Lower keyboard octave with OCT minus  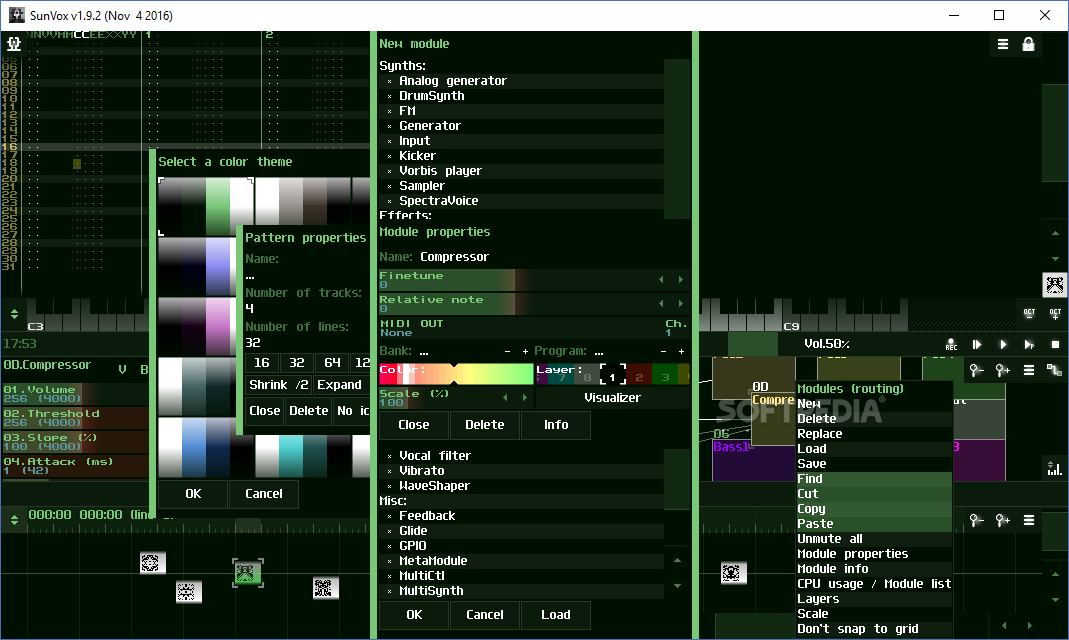click(x=1029, y=314)
